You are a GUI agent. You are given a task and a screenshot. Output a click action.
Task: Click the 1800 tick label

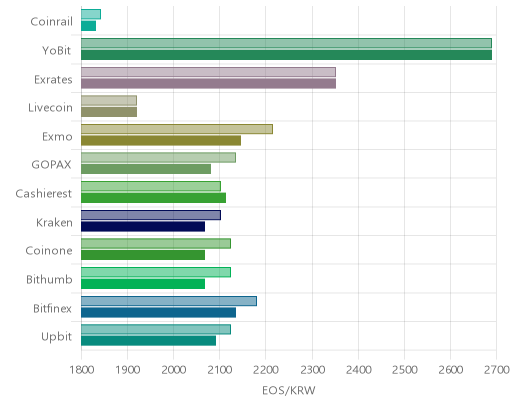(x=82, y=370)
